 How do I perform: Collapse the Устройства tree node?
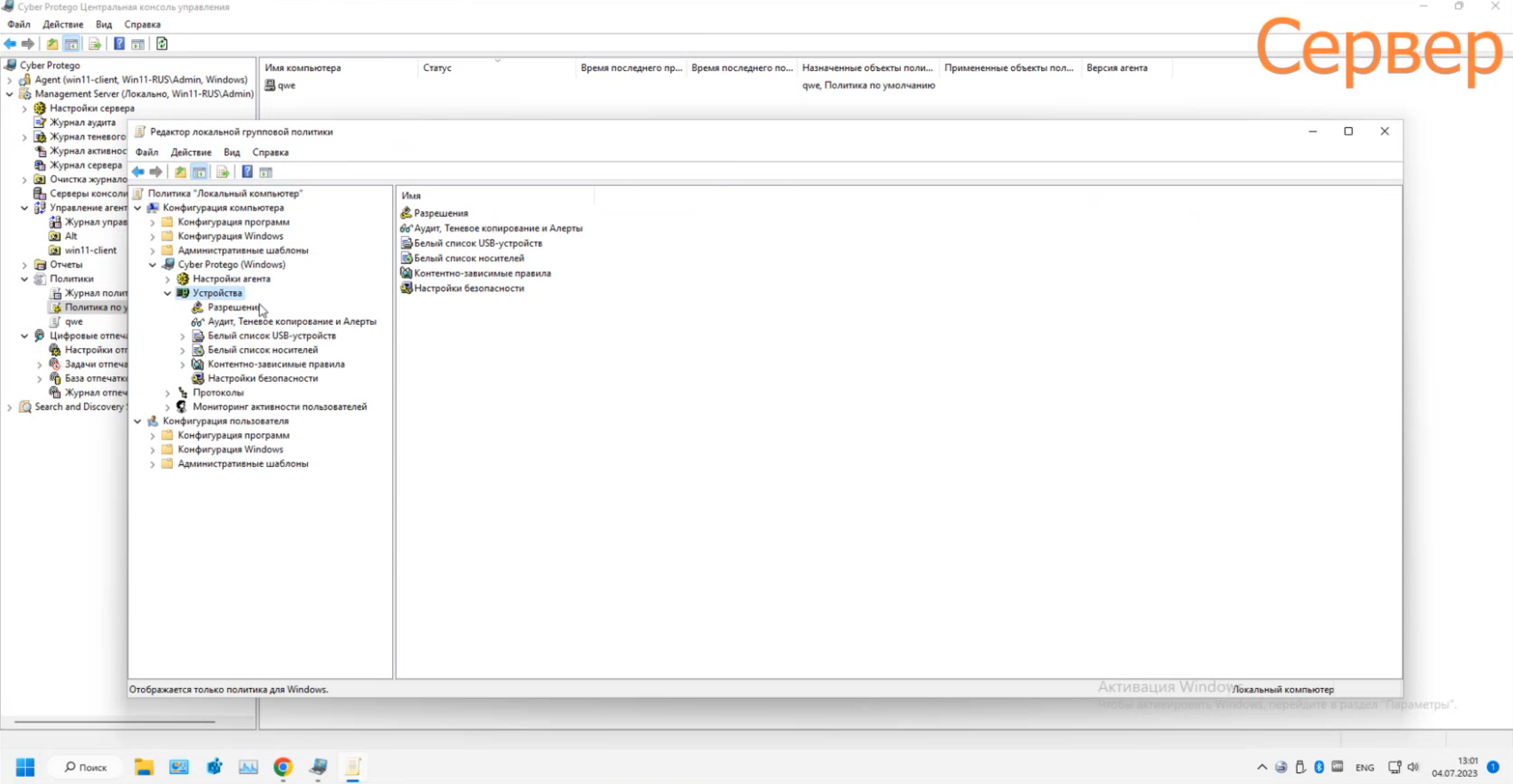tap(167, 293)
